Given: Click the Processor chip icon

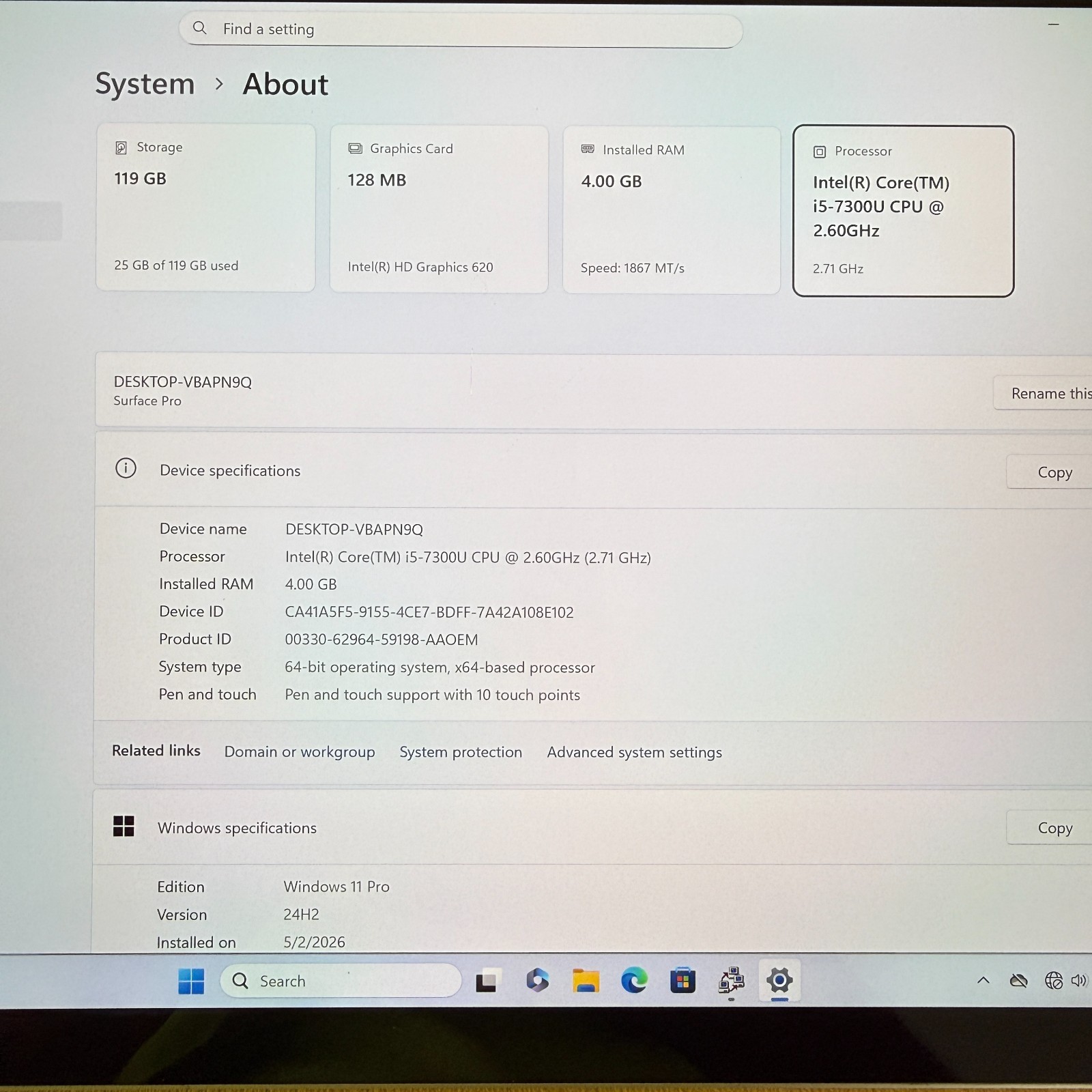Looking at the screenshot, I should coord(820,152).
